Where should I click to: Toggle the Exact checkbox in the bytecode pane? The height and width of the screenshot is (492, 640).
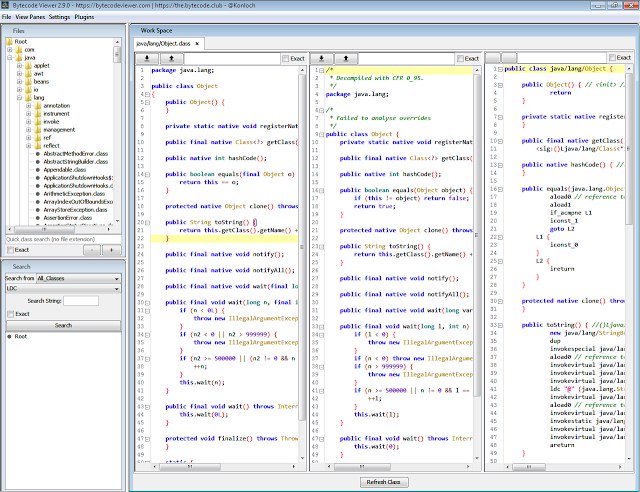pos(612,58)
